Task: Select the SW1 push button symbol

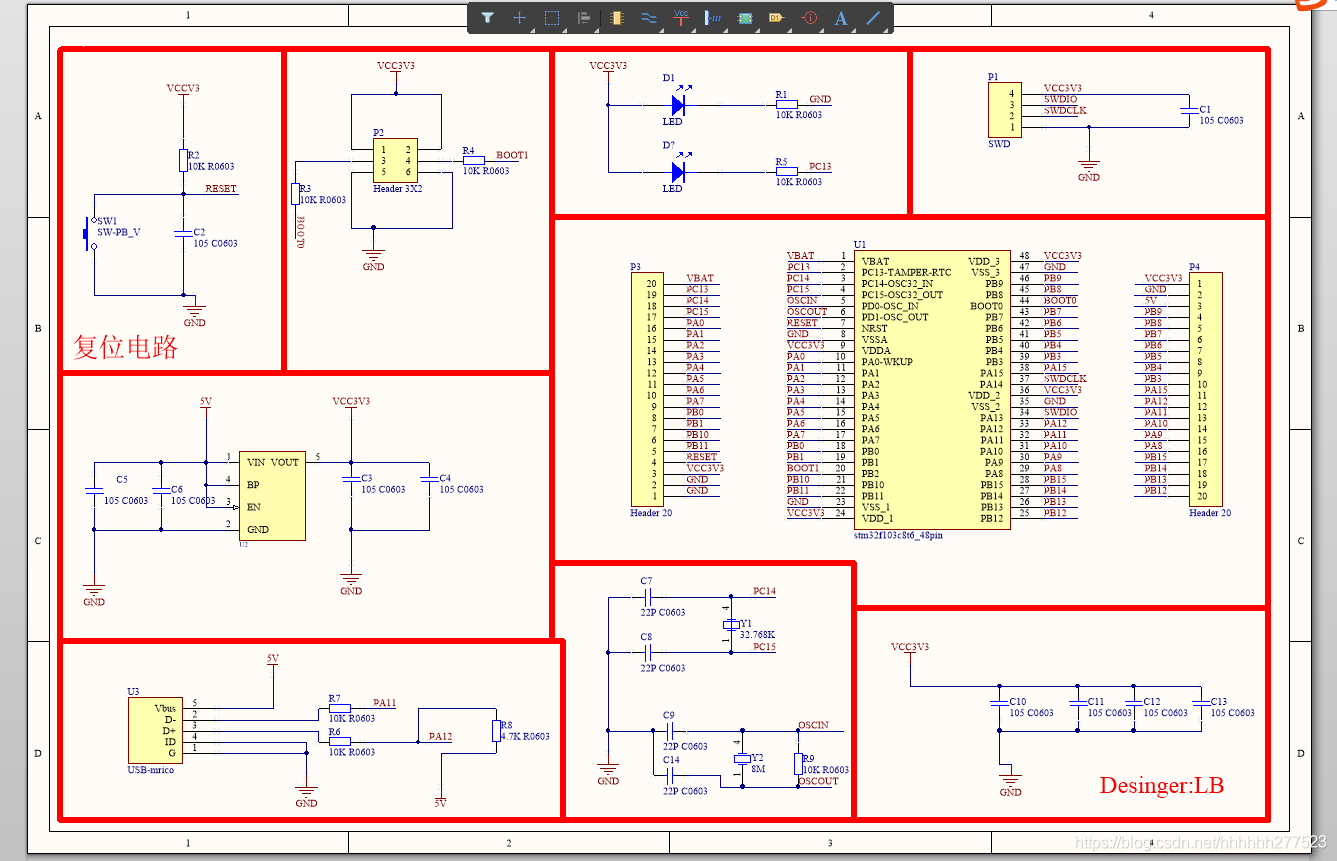Action: [x=89, y=233]
